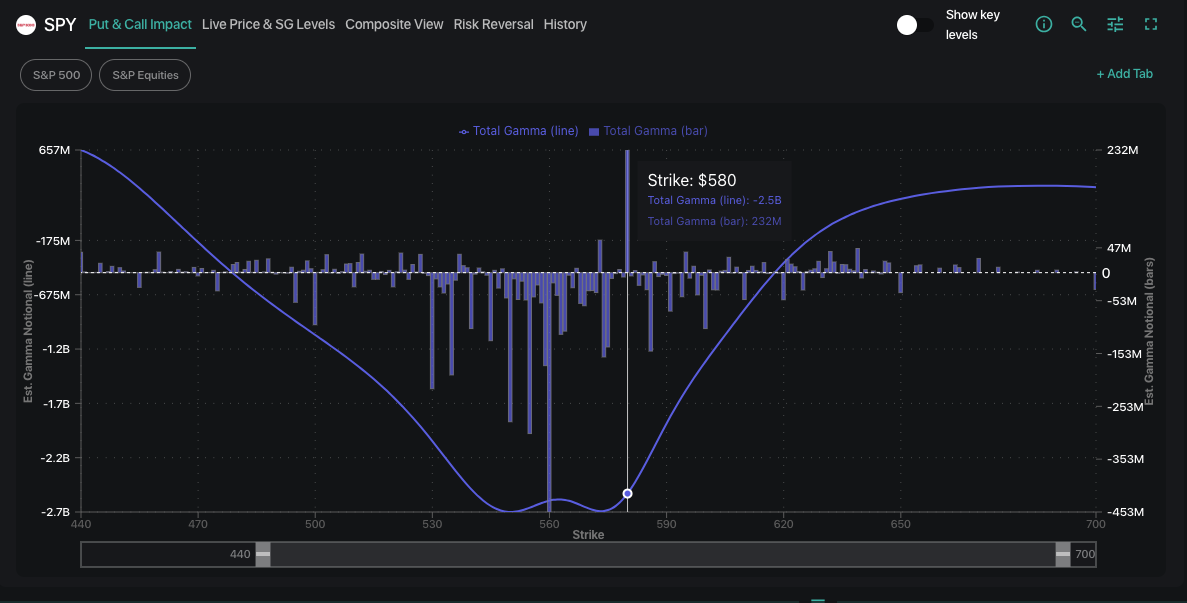Open chart settings sliders icon
Image resolution: width=1187 pixels, height=603 pixels.
pos(1115,24)
